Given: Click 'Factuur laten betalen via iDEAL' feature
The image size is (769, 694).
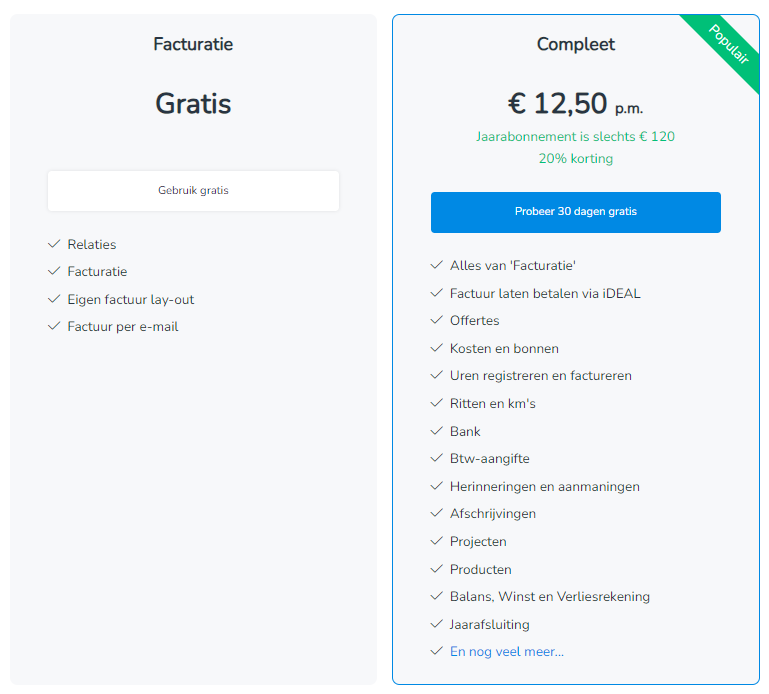Looking at the screenshot, I should point(545,294).
